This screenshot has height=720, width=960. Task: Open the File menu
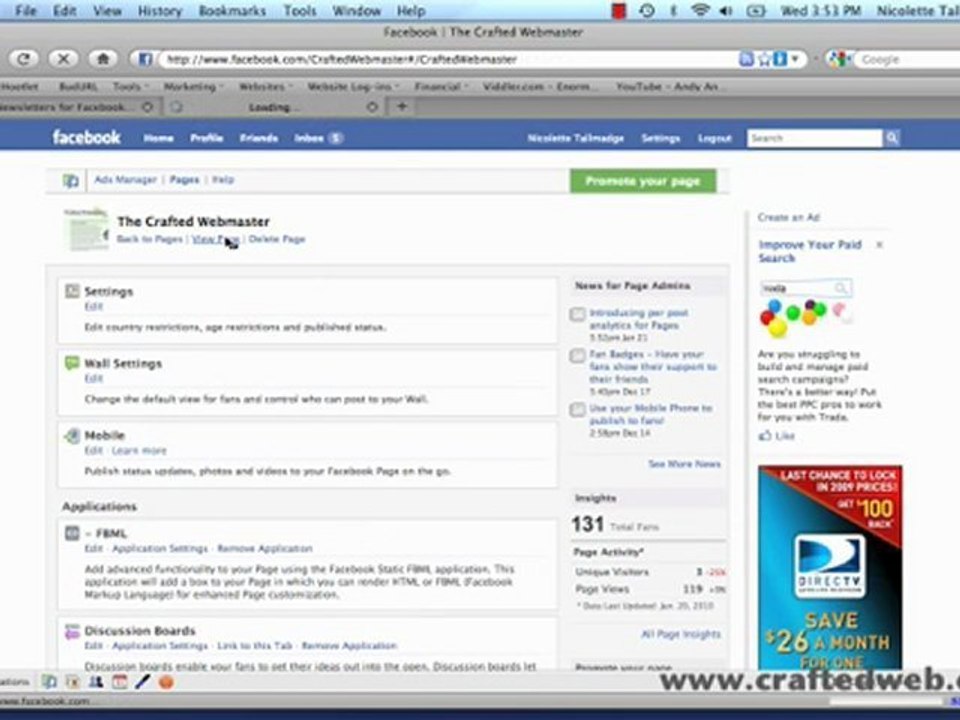26,10
